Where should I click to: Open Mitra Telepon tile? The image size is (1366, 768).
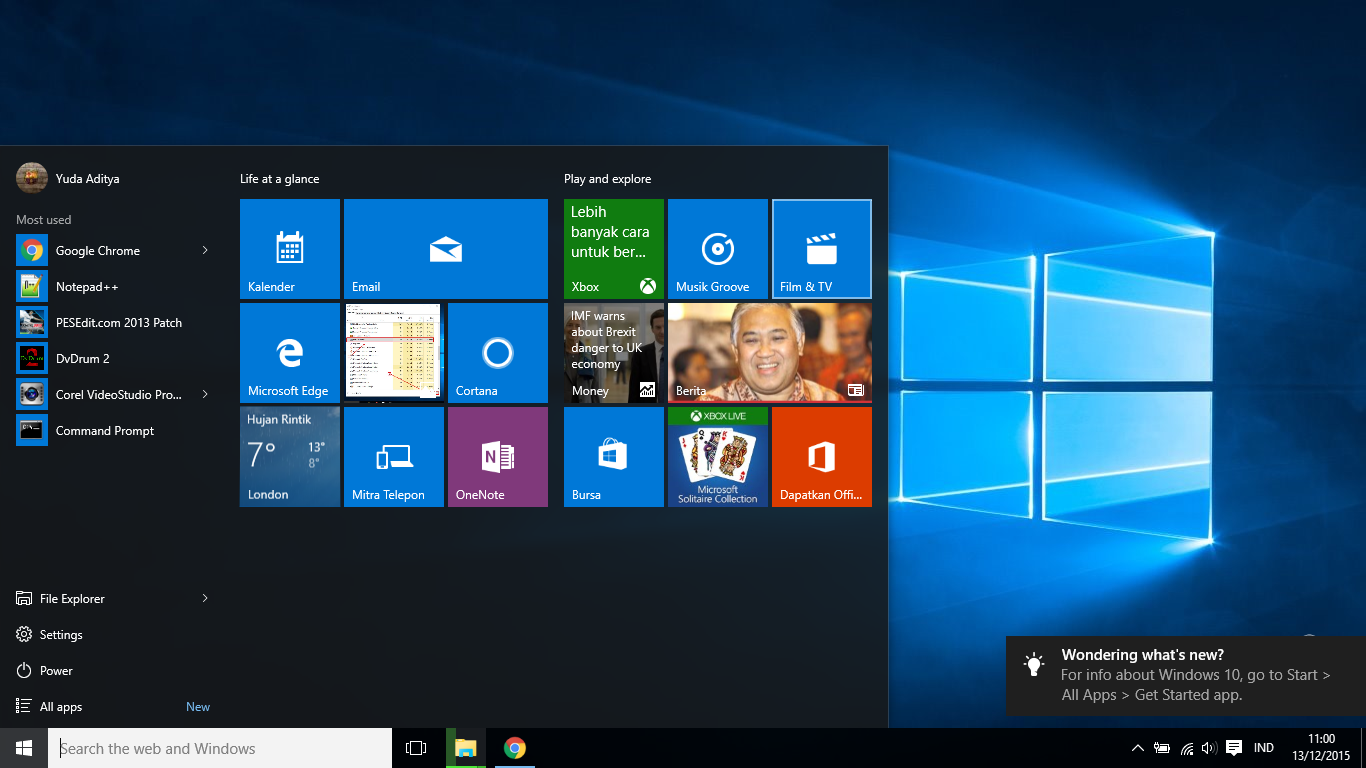(x=394, y=457)
